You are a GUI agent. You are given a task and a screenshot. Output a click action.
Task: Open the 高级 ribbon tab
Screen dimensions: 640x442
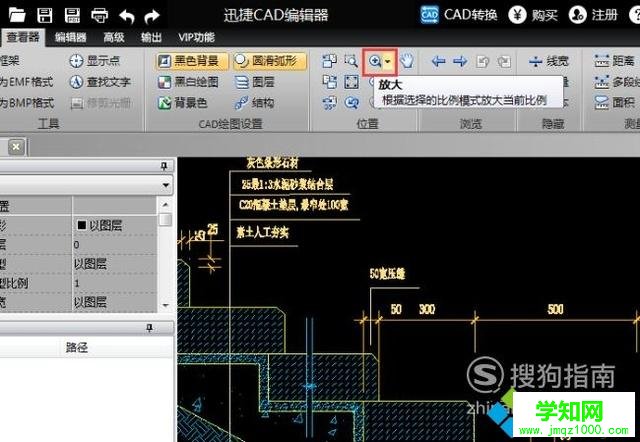pos(113,38)
